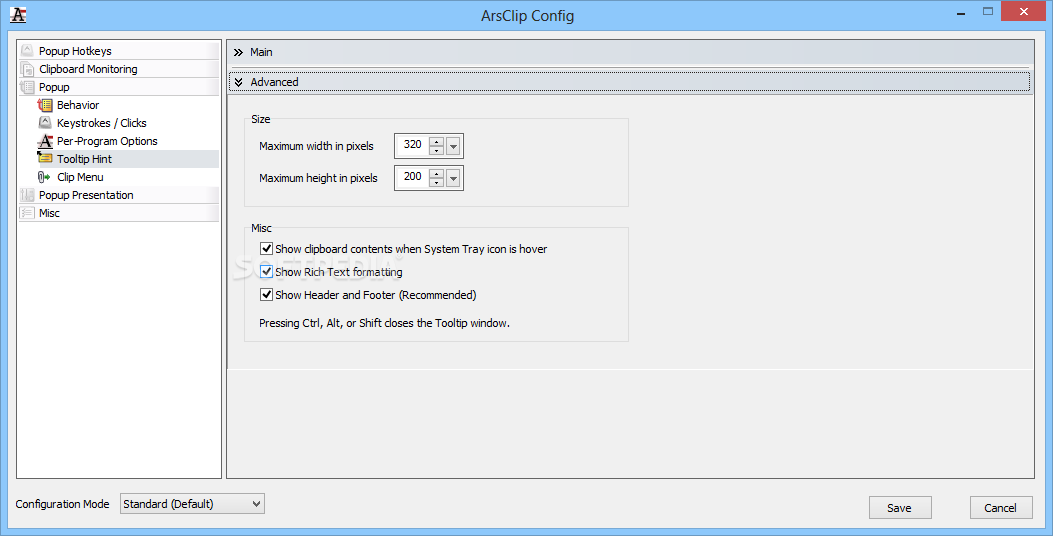Click the 'Pressing Ctrl, Alt, or Shift' note

[384, 323]
